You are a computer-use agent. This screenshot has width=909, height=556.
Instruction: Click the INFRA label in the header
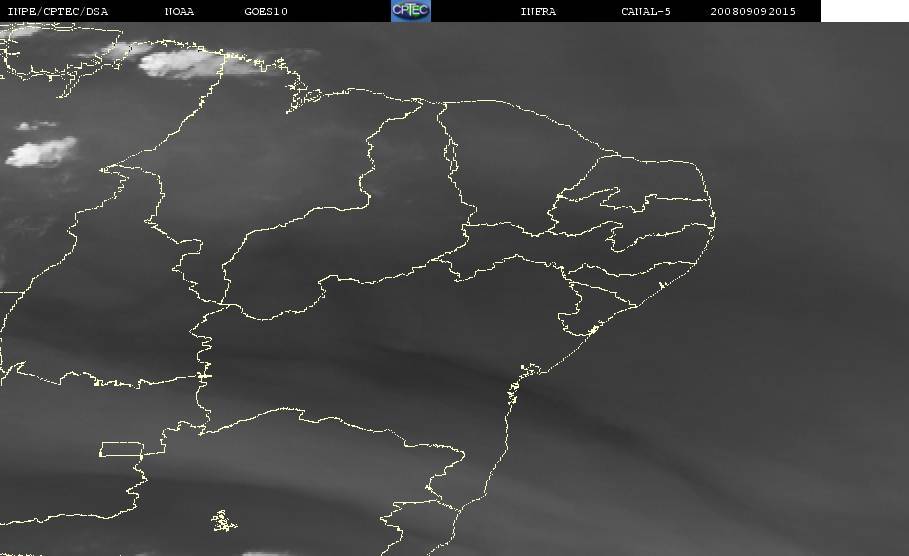[538, 12]
